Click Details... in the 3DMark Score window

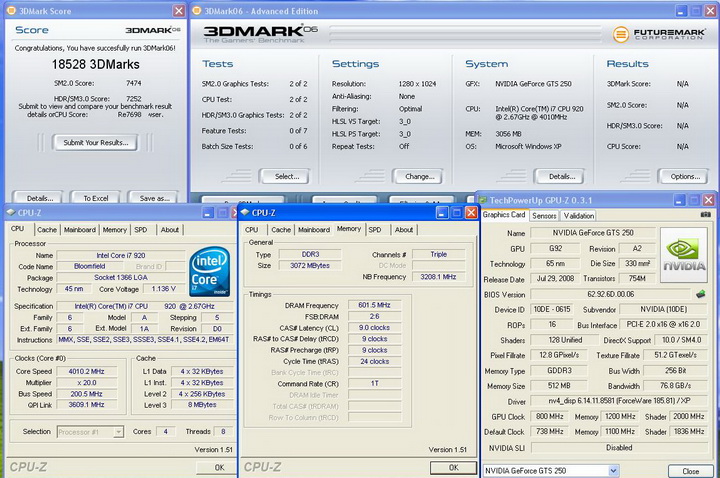(38, 197)
